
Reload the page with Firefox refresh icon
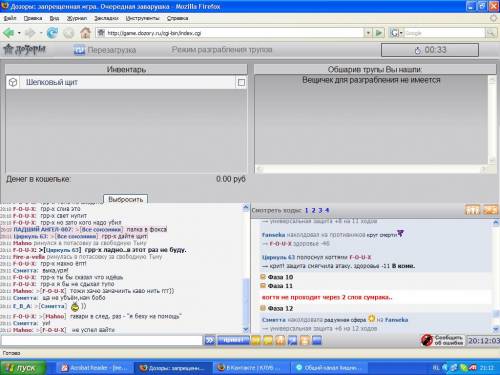[x=52, y=33]
